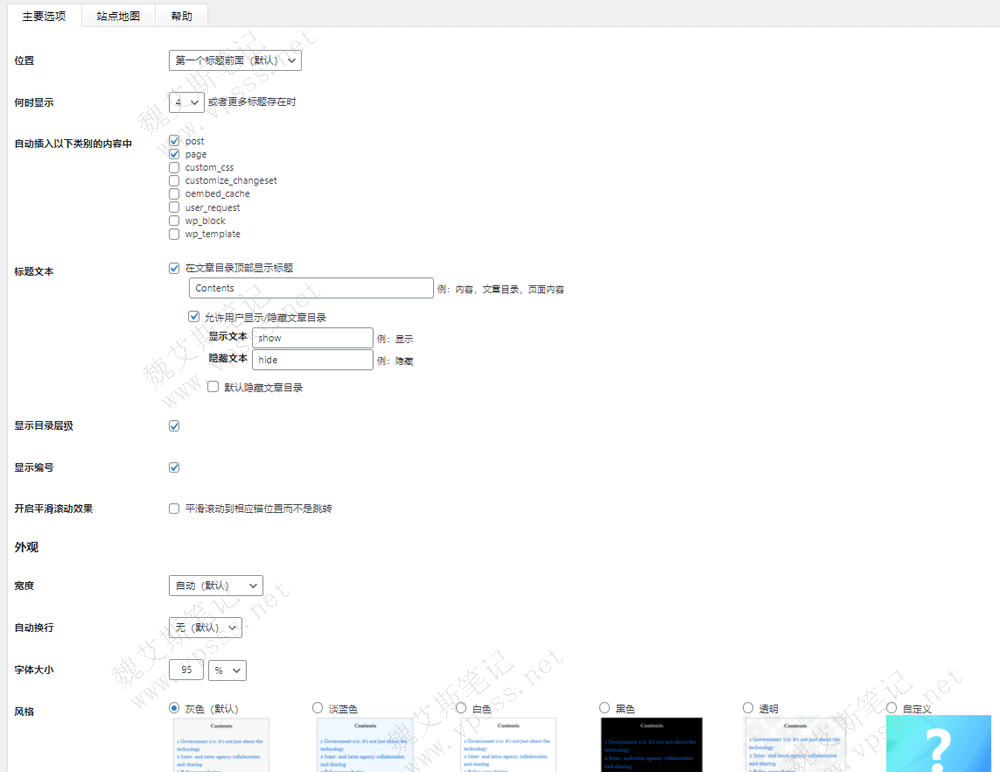Open the 宽度 dropdown set to 自动
Image resolution: width=1000 pixels, height=772 pixels.
(x=215, y=585)
